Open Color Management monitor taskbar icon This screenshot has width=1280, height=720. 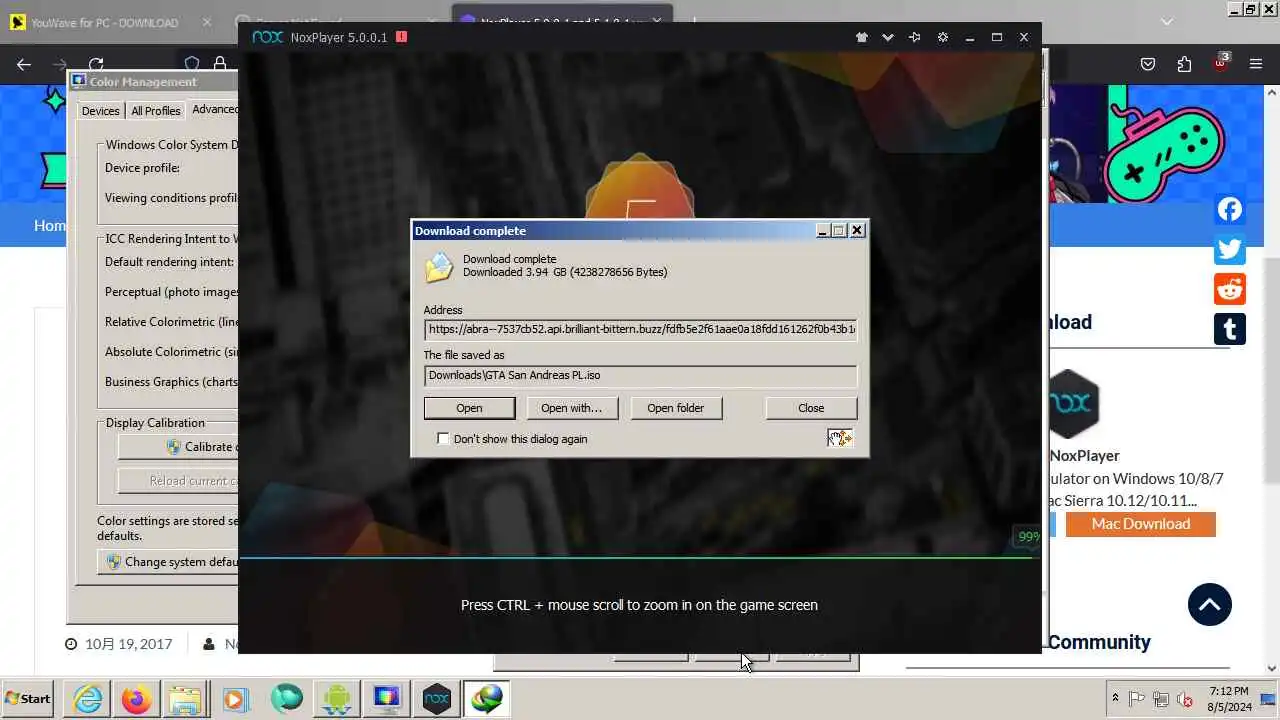click(386, 699)
